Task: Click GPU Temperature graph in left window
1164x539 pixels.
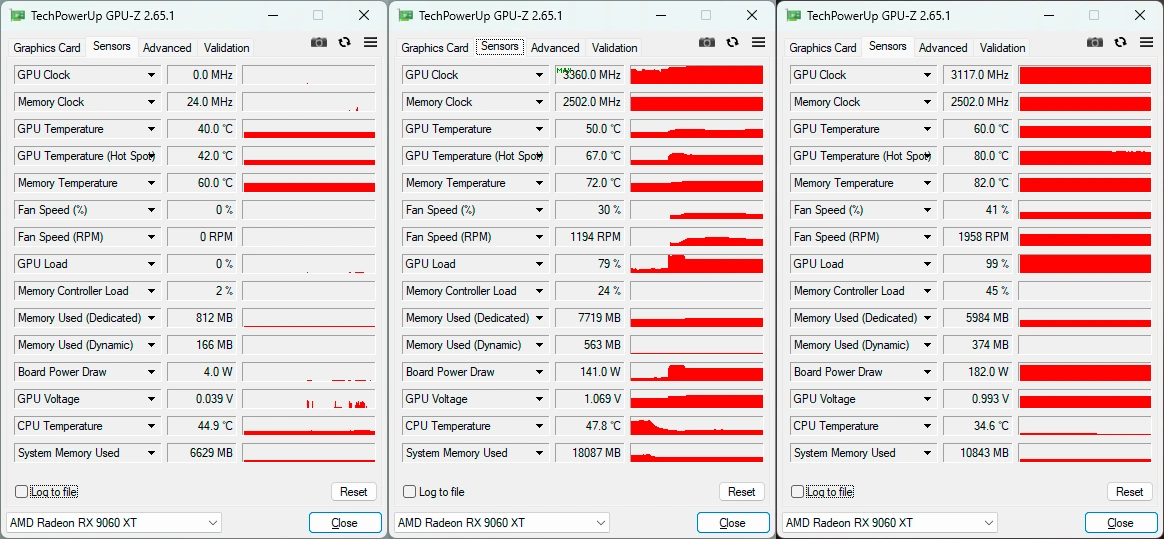Action: tap(309, 129)
